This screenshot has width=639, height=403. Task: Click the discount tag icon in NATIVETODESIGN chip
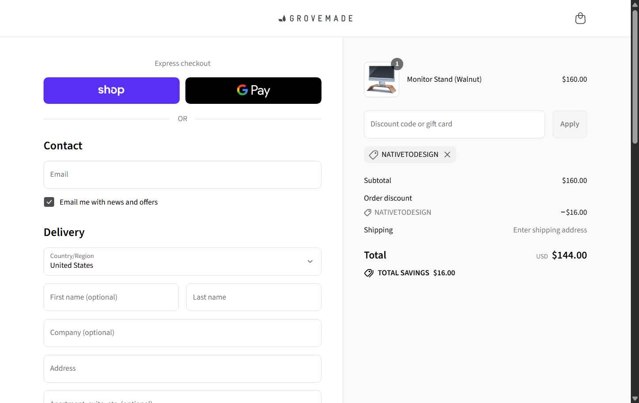(373, 154)
